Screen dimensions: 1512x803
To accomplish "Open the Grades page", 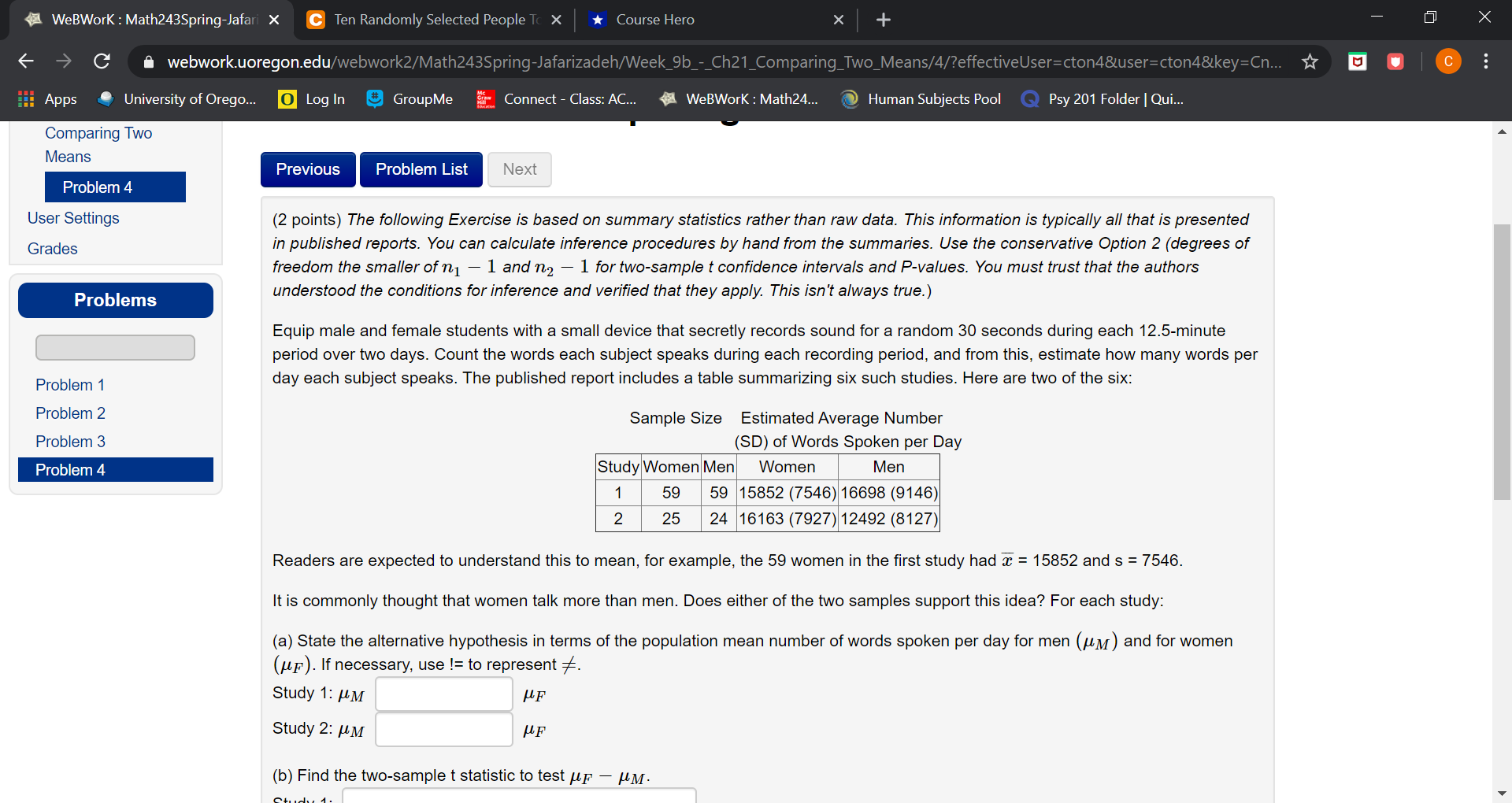I will pyautogui.click(x=52, y=248).
